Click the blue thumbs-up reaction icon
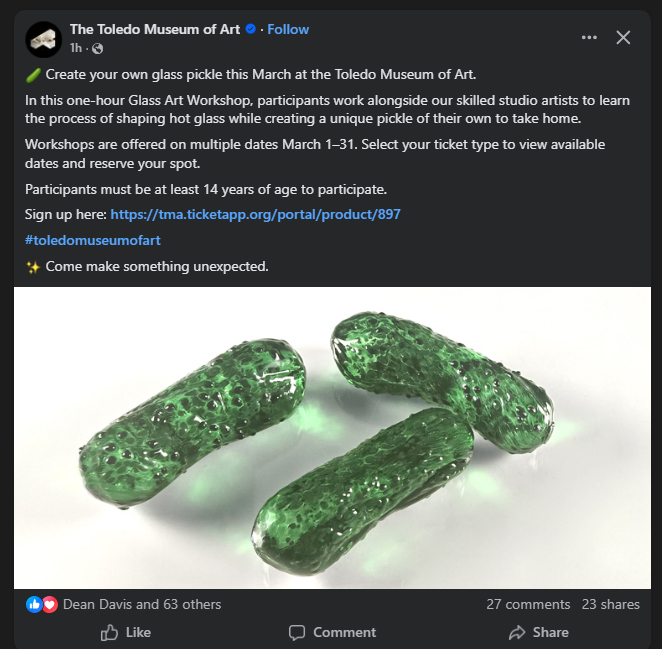Viewport: 662px width, 649px height. pos(35,604)
